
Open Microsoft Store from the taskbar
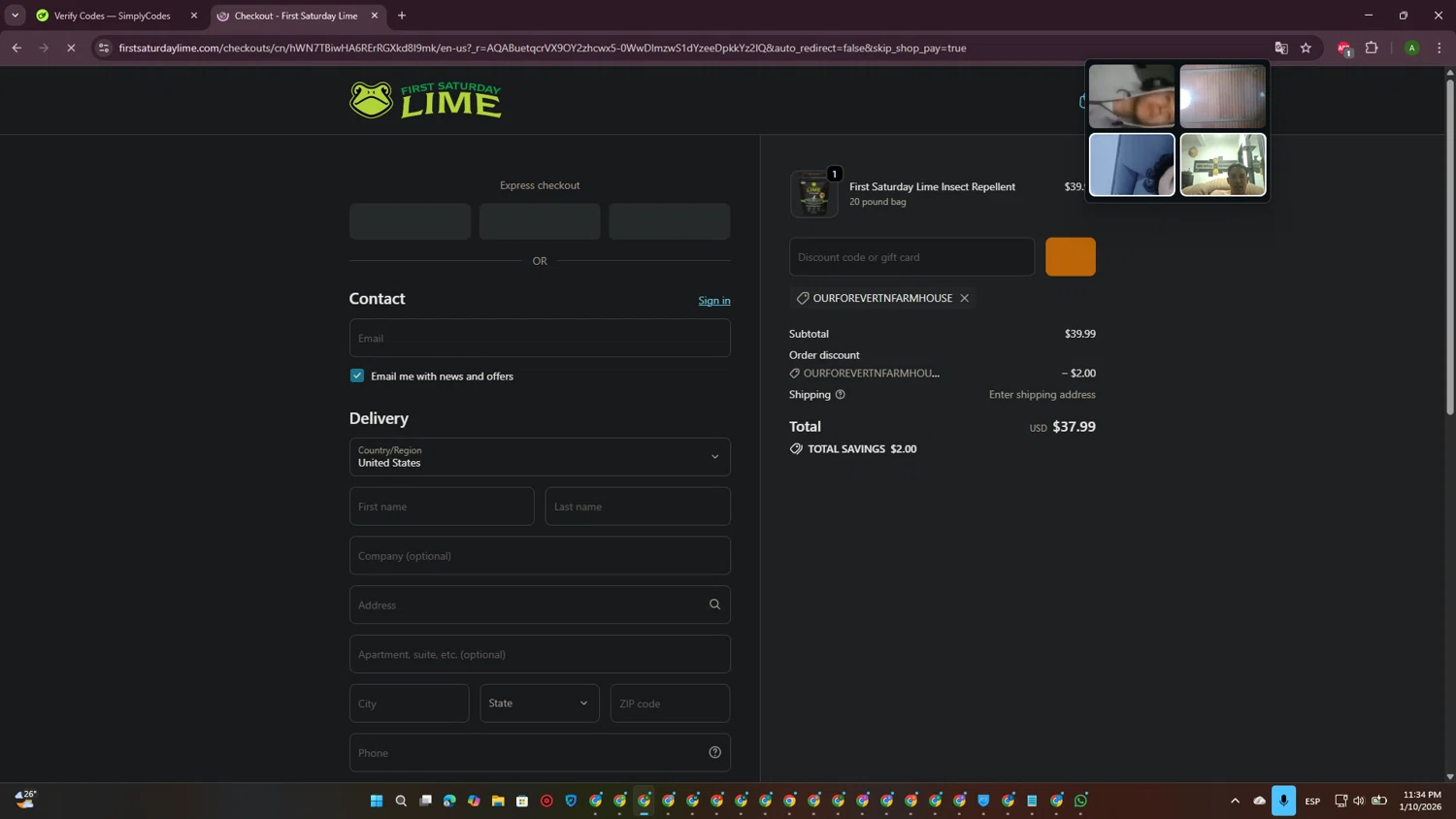(522, 801)
